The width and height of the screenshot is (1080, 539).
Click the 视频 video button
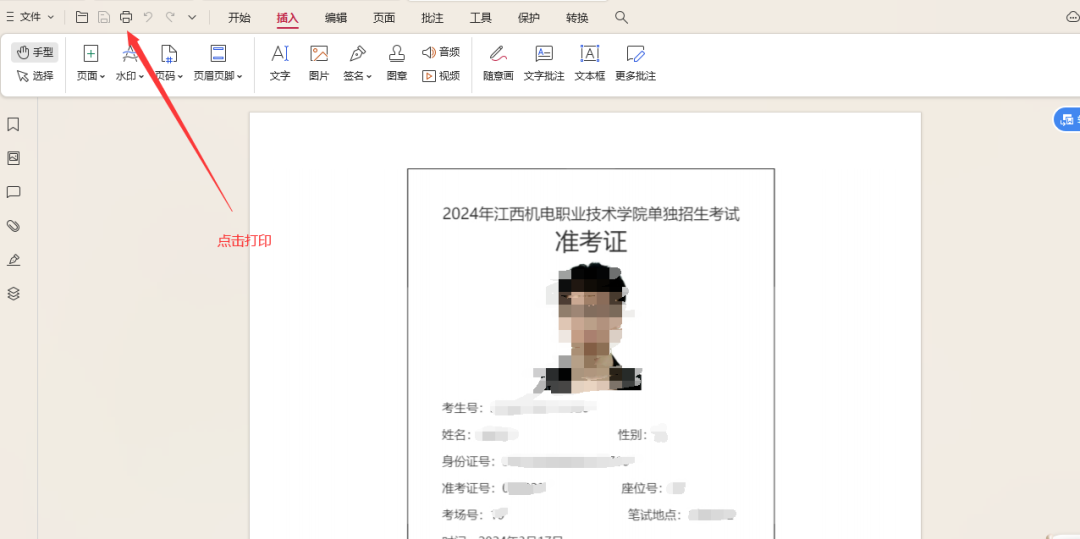click(x=441, y=76)
